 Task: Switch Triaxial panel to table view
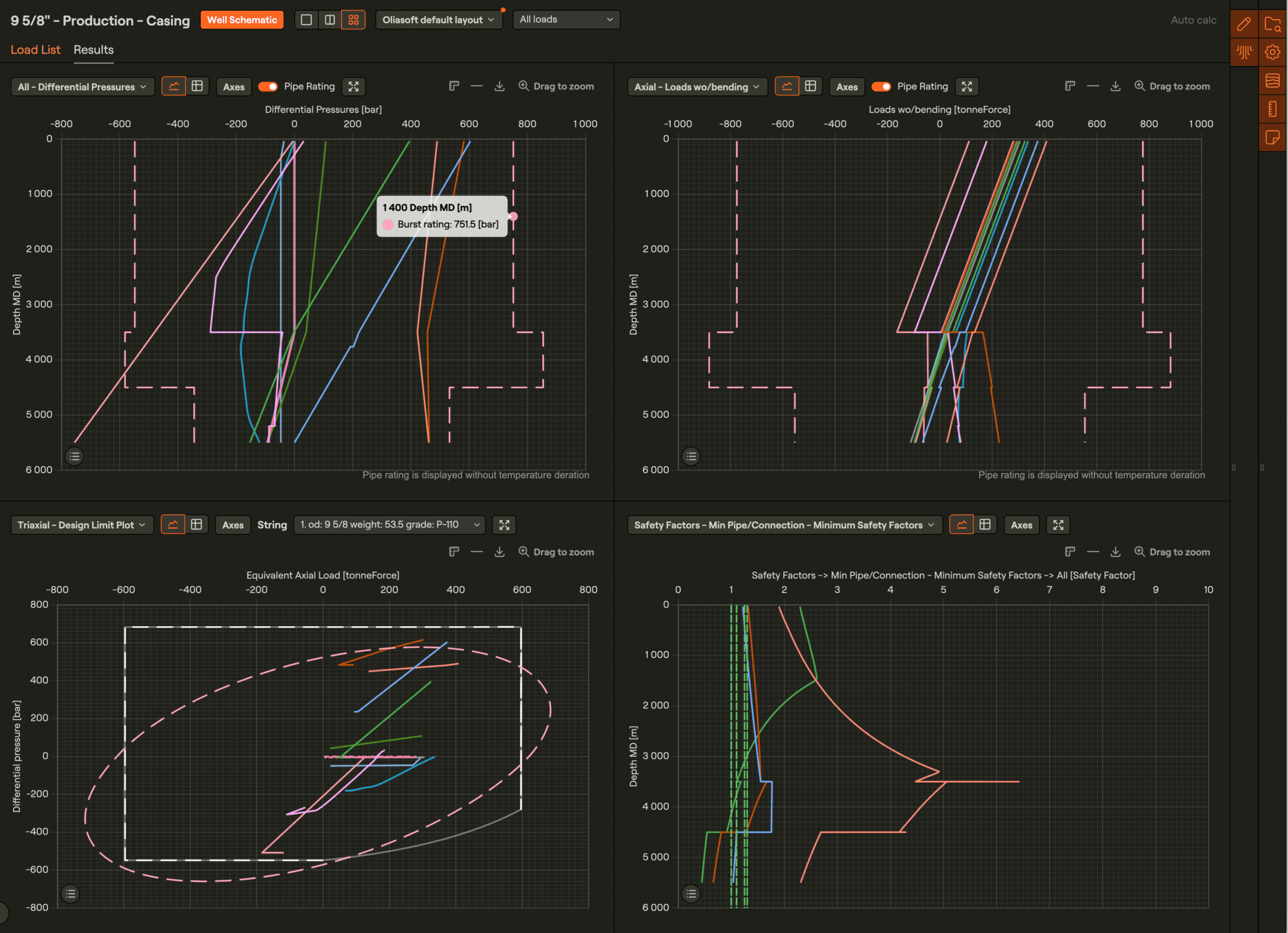pos(196,525)
